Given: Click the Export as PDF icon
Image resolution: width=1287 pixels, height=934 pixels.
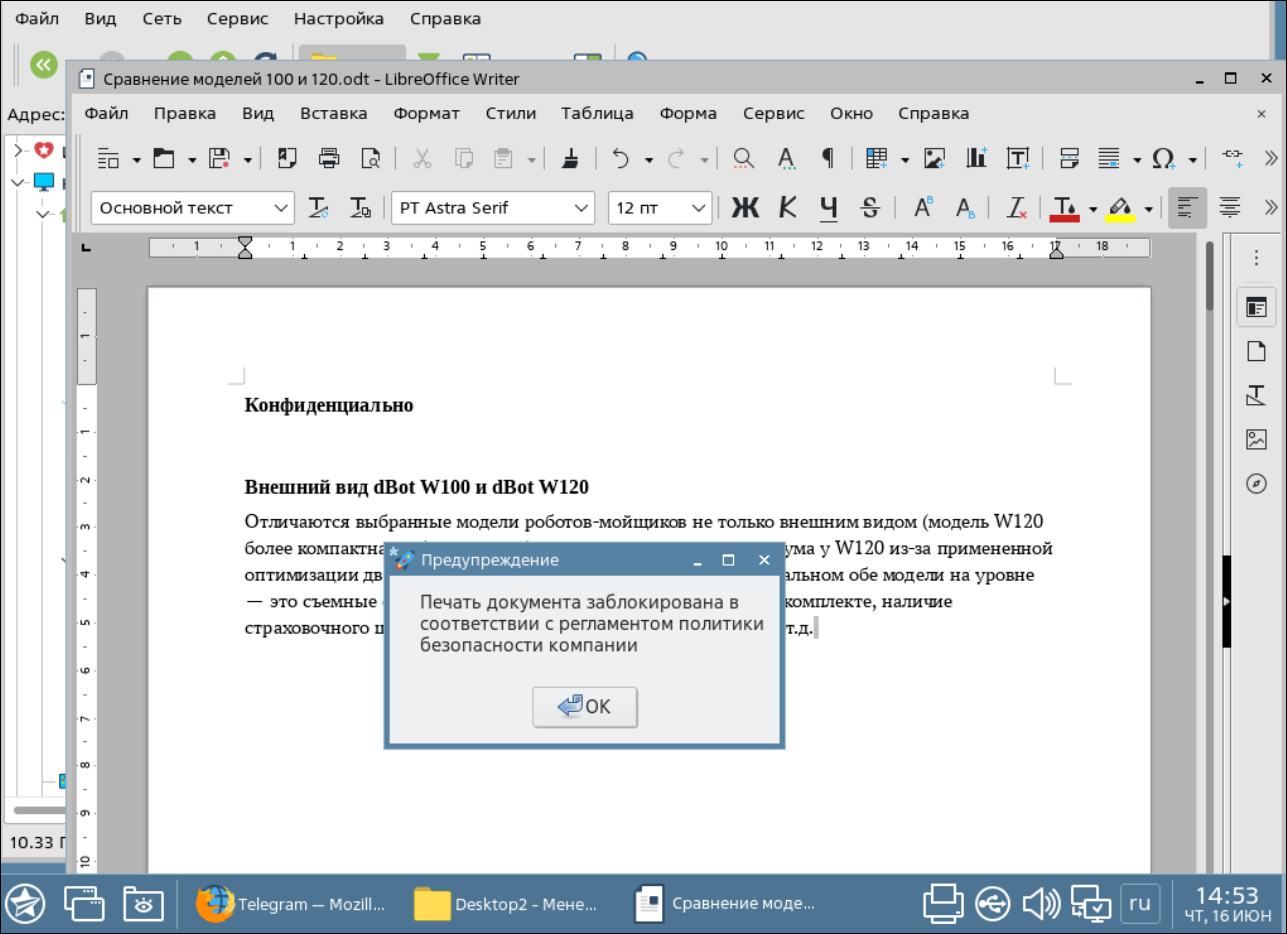Looking at the screenshot, I should coord(287,157).
